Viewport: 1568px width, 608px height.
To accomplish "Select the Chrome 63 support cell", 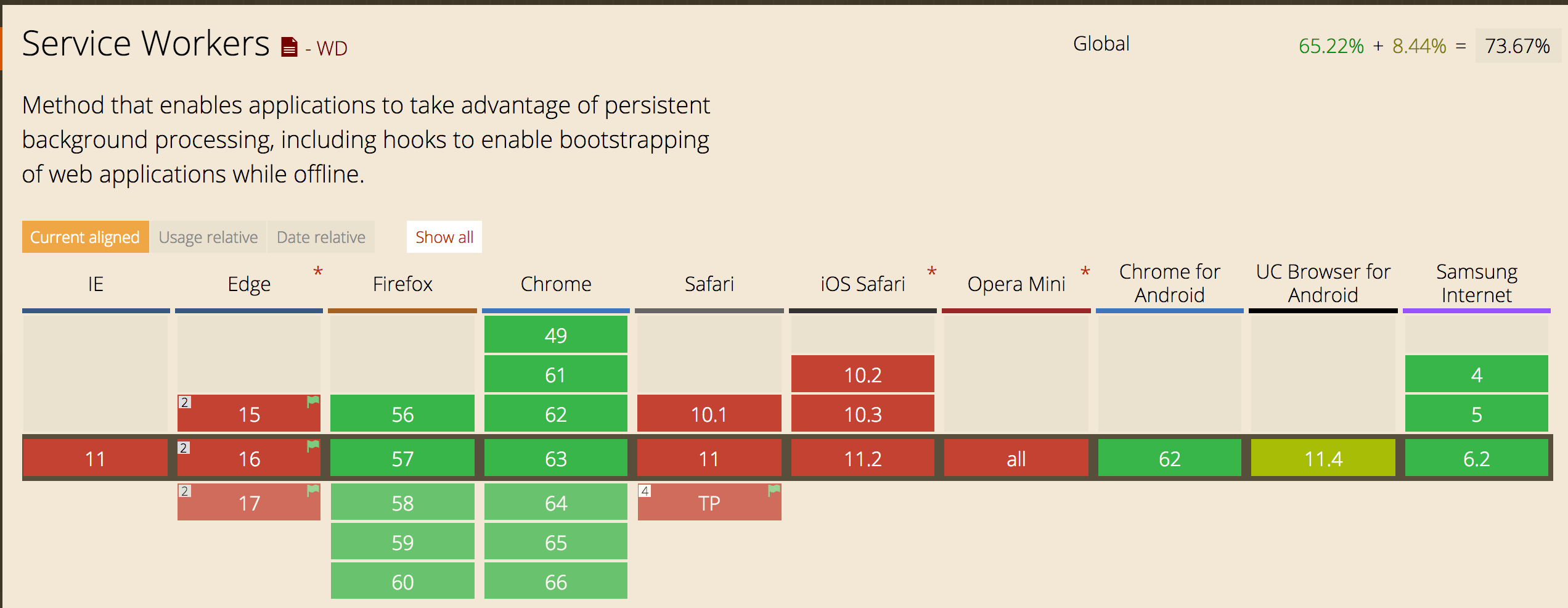I will coord(555,458).
